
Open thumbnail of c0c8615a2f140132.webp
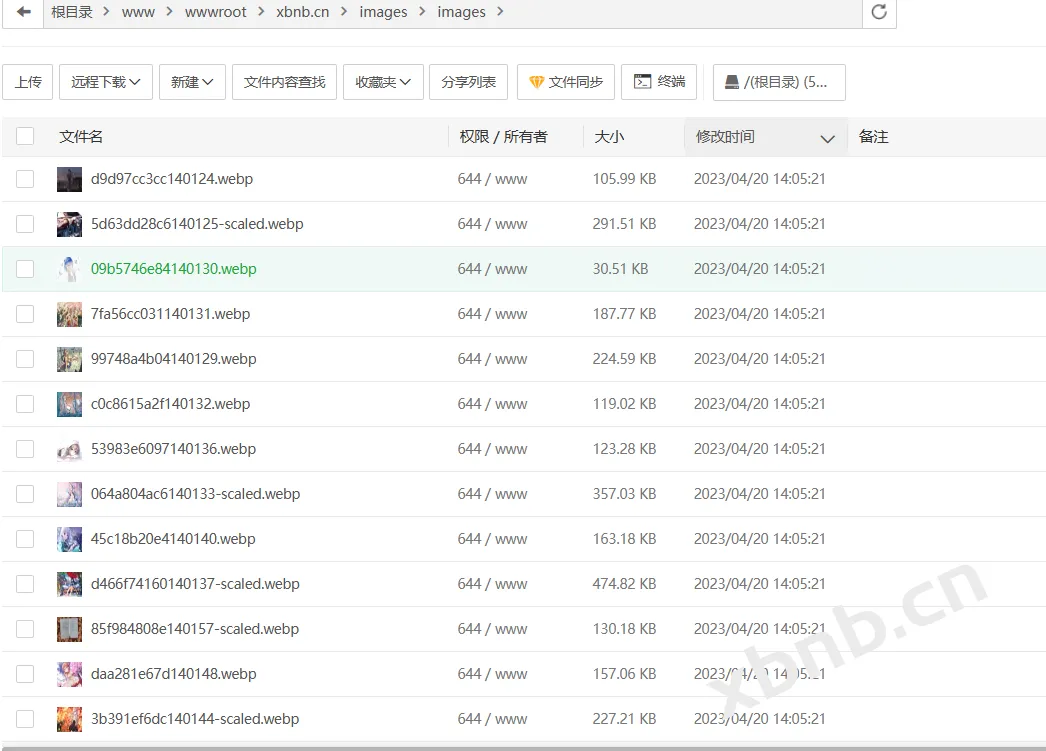click(x=69, y=404)
